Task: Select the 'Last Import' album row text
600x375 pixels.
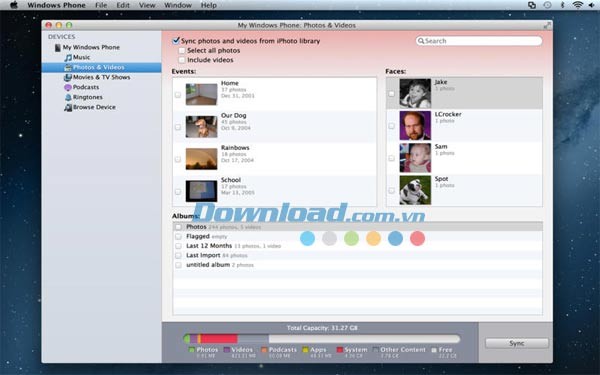Action: 203,255
